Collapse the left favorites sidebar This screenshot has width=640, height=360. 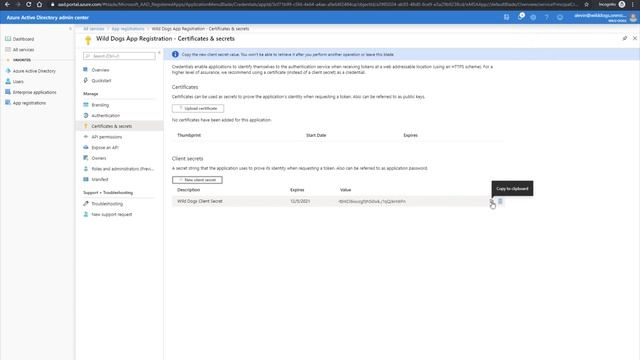tap(70, 29)
